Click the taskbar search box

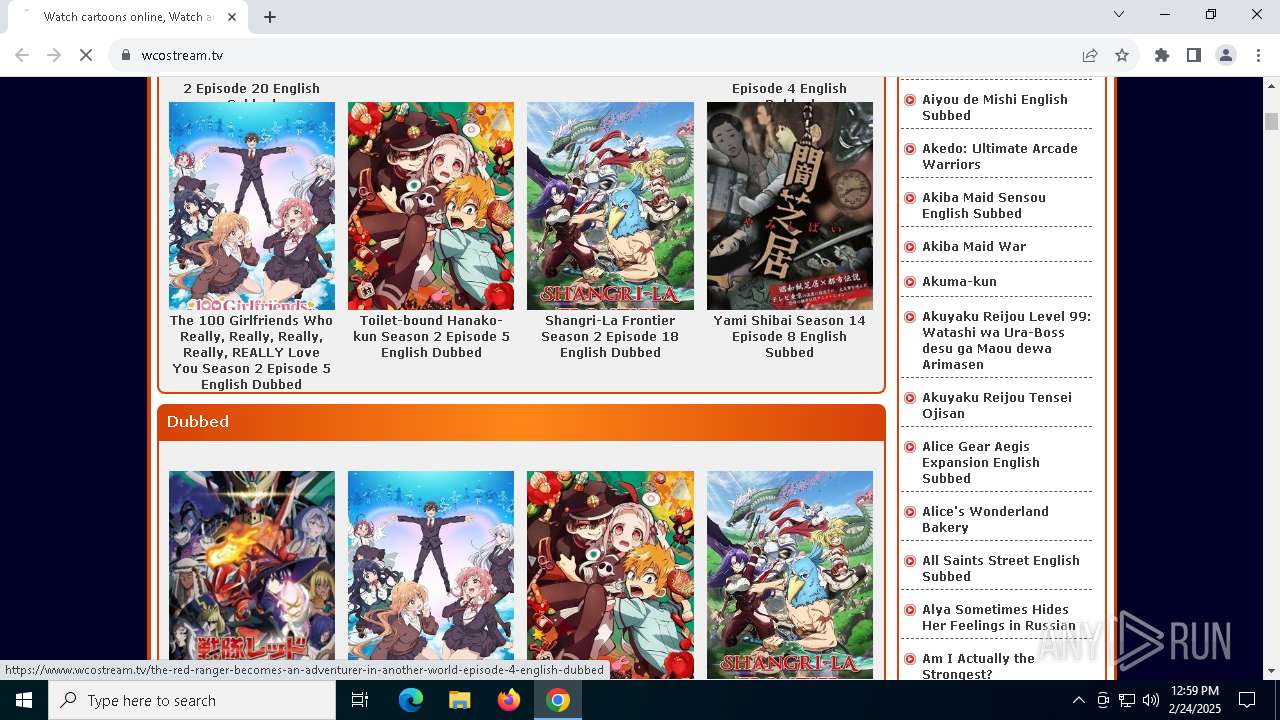tap(192, 700)
